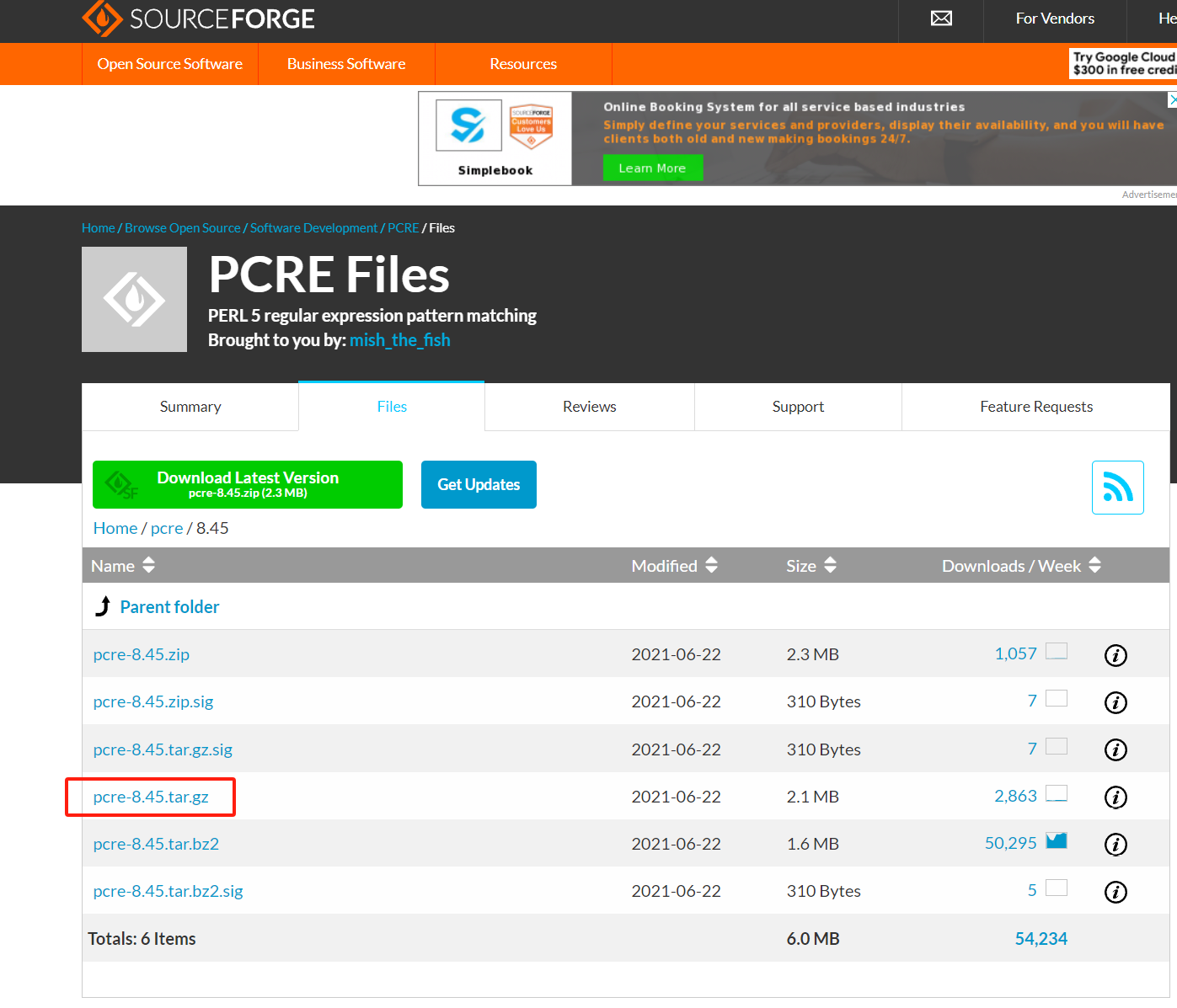Open pcre-8.45.tar.gz.sig link
This screenshot has height=1008, width=1177.
point(163,749)
